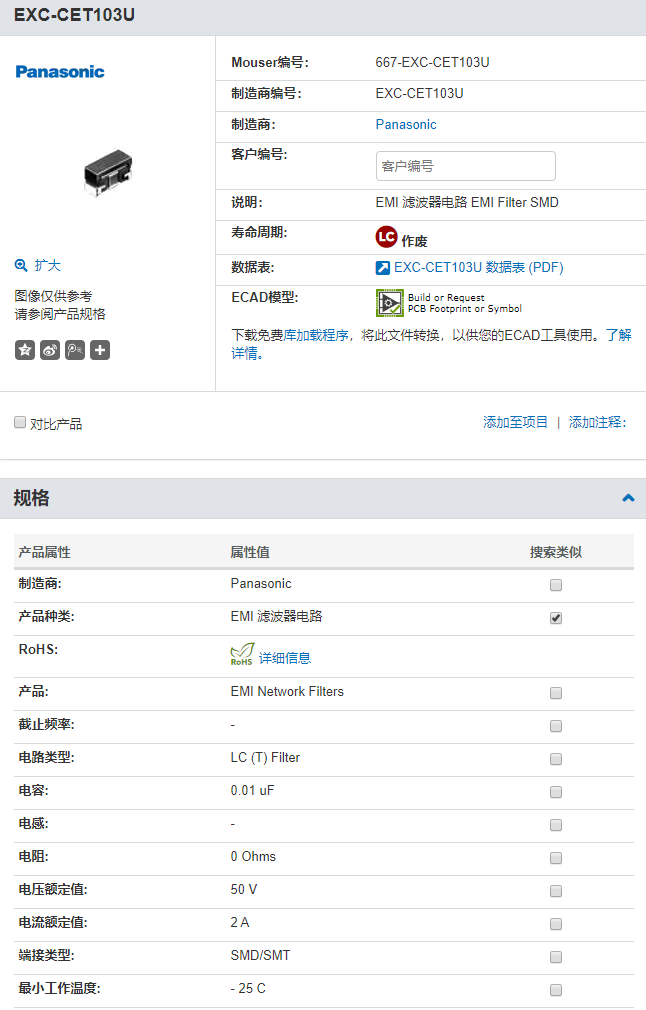
Task: Open the RoHS 详细信息 link
Action: pyautogui.click(x=285, y=658)
